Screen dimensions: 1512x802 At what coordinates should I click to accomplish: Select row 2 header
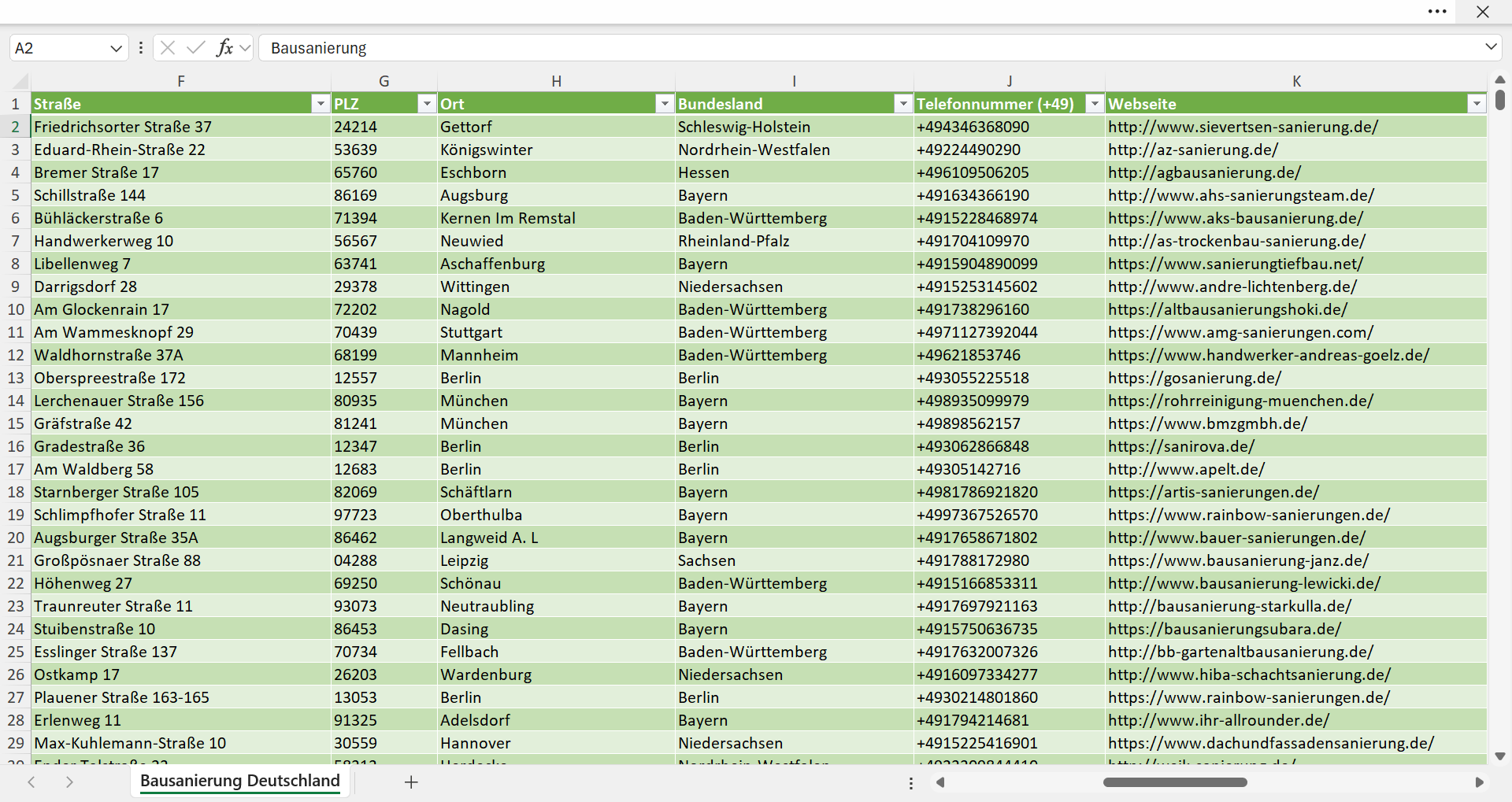15,127
